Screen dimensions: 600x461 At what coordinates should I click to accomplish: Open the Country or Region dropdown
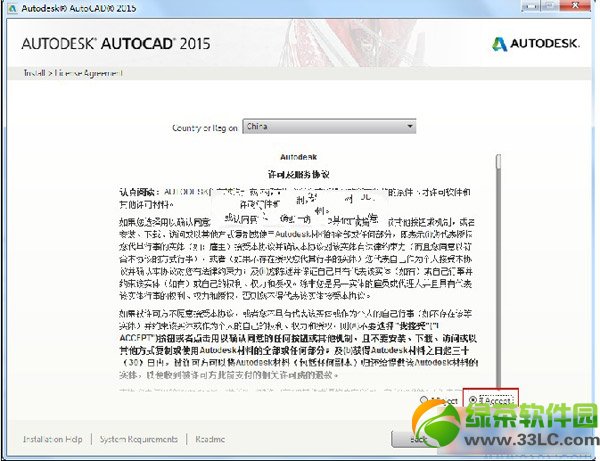coord(329,127)
